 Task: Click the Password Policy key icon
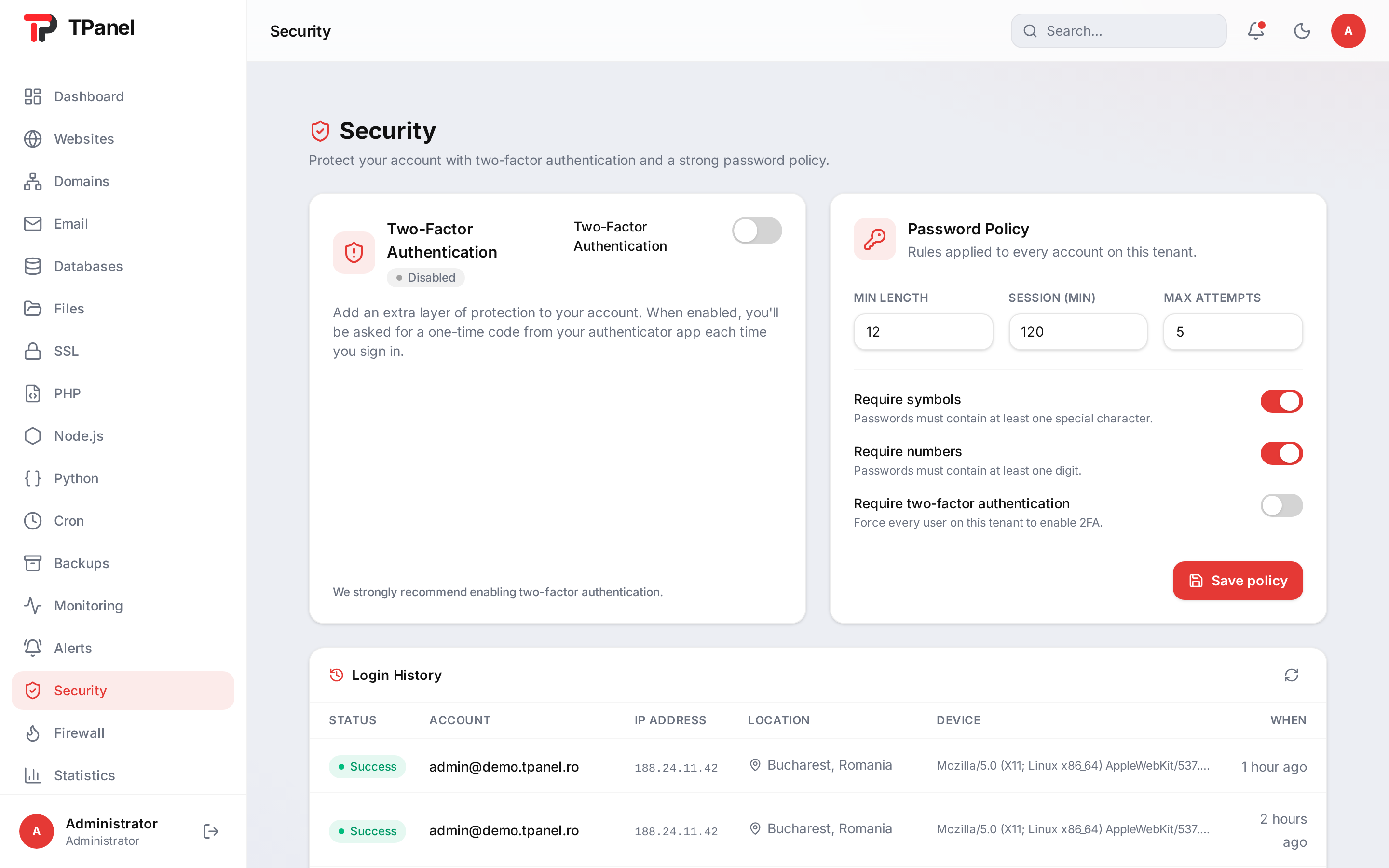point(874,239)
